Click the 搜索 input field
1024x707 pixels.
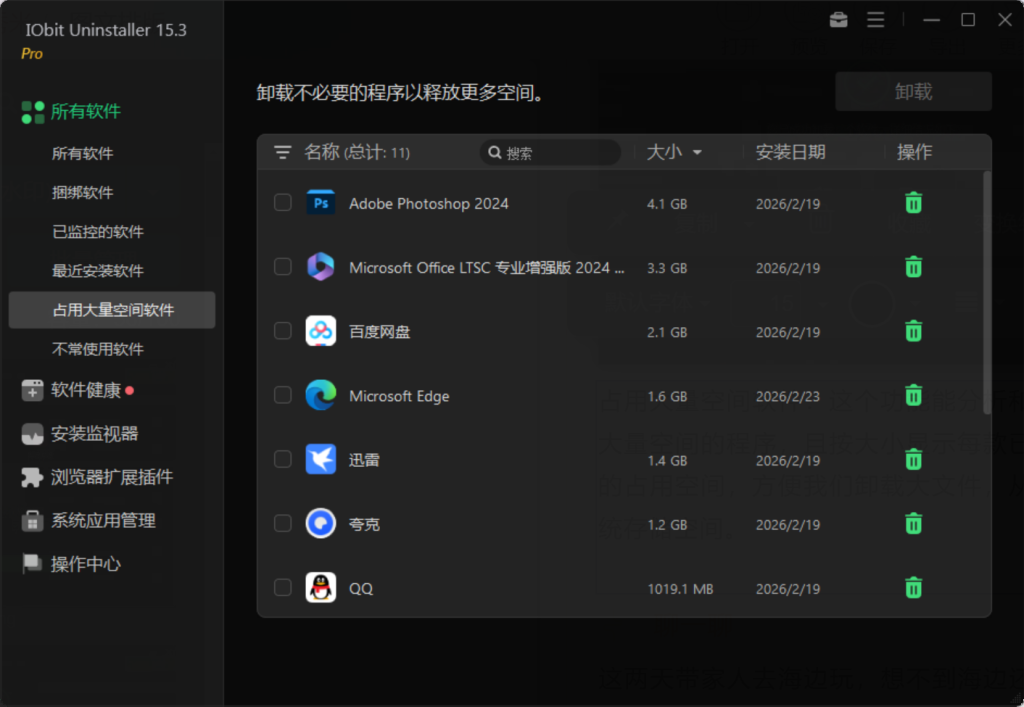click(550, 152)
